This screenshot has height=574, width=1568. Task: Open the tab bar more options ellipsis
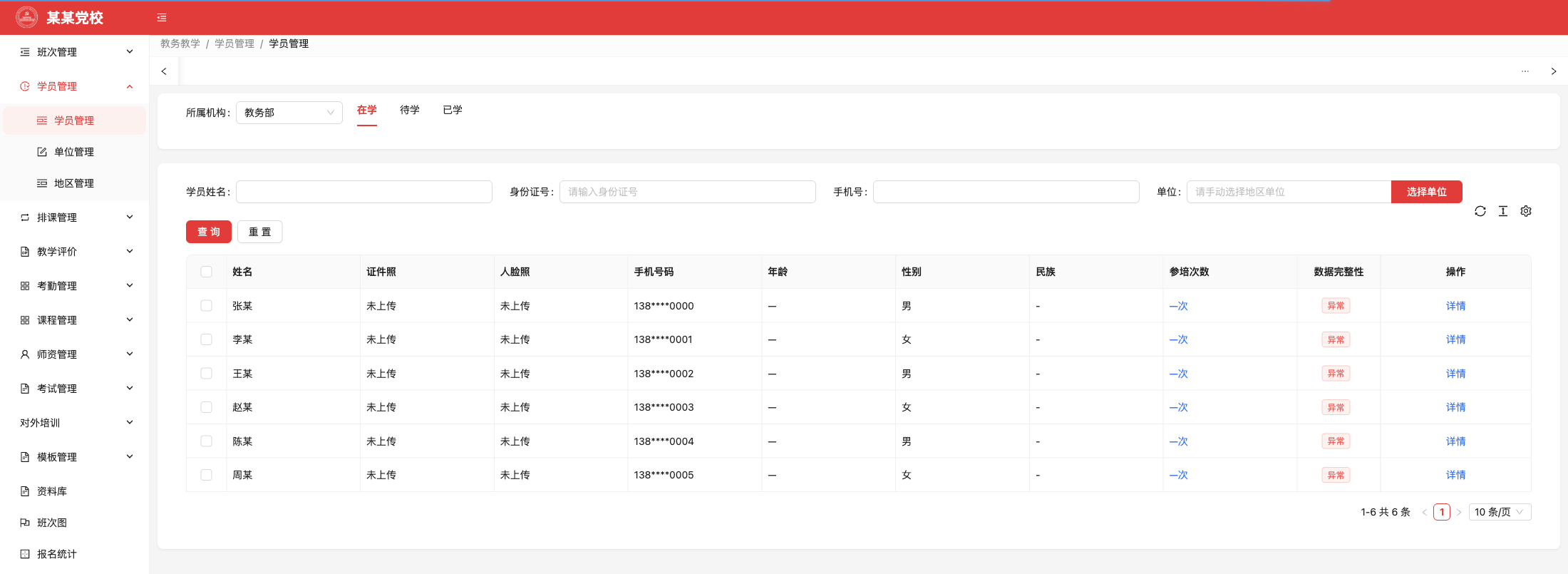coord(1525,71)
